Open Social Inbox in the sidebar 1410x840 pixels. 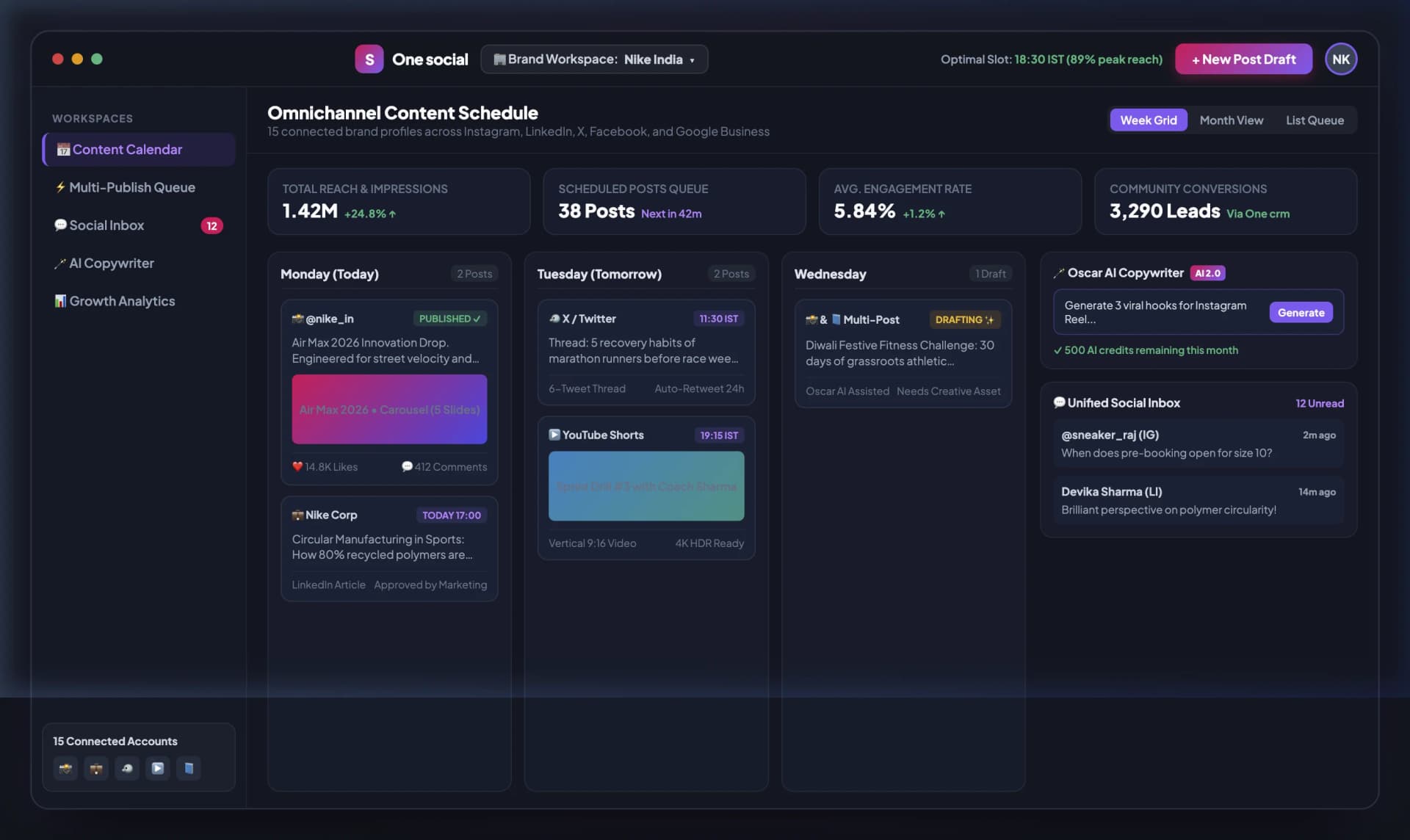139,225
